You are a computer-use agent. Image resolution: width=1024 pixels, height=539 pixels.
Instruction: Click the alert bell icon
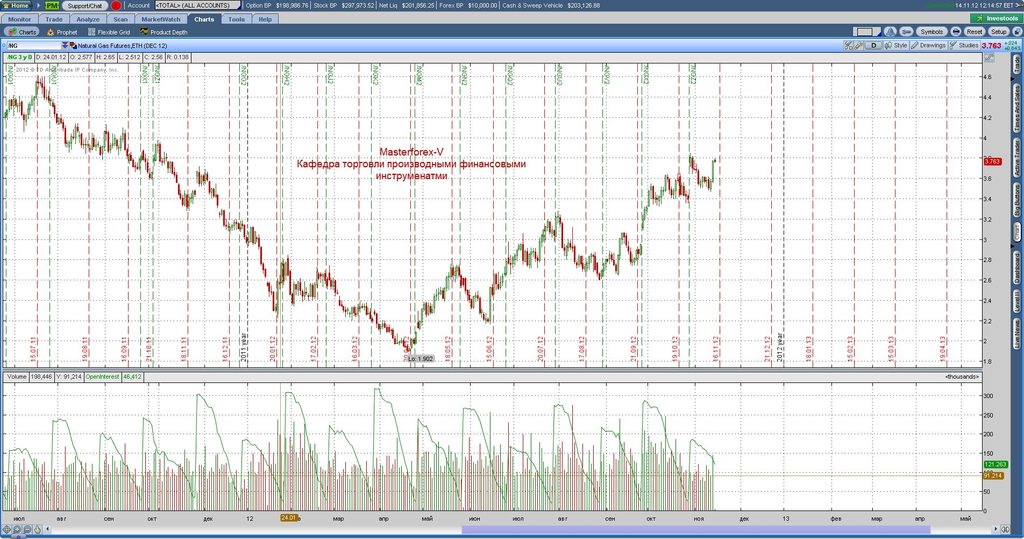coord(890,31)
